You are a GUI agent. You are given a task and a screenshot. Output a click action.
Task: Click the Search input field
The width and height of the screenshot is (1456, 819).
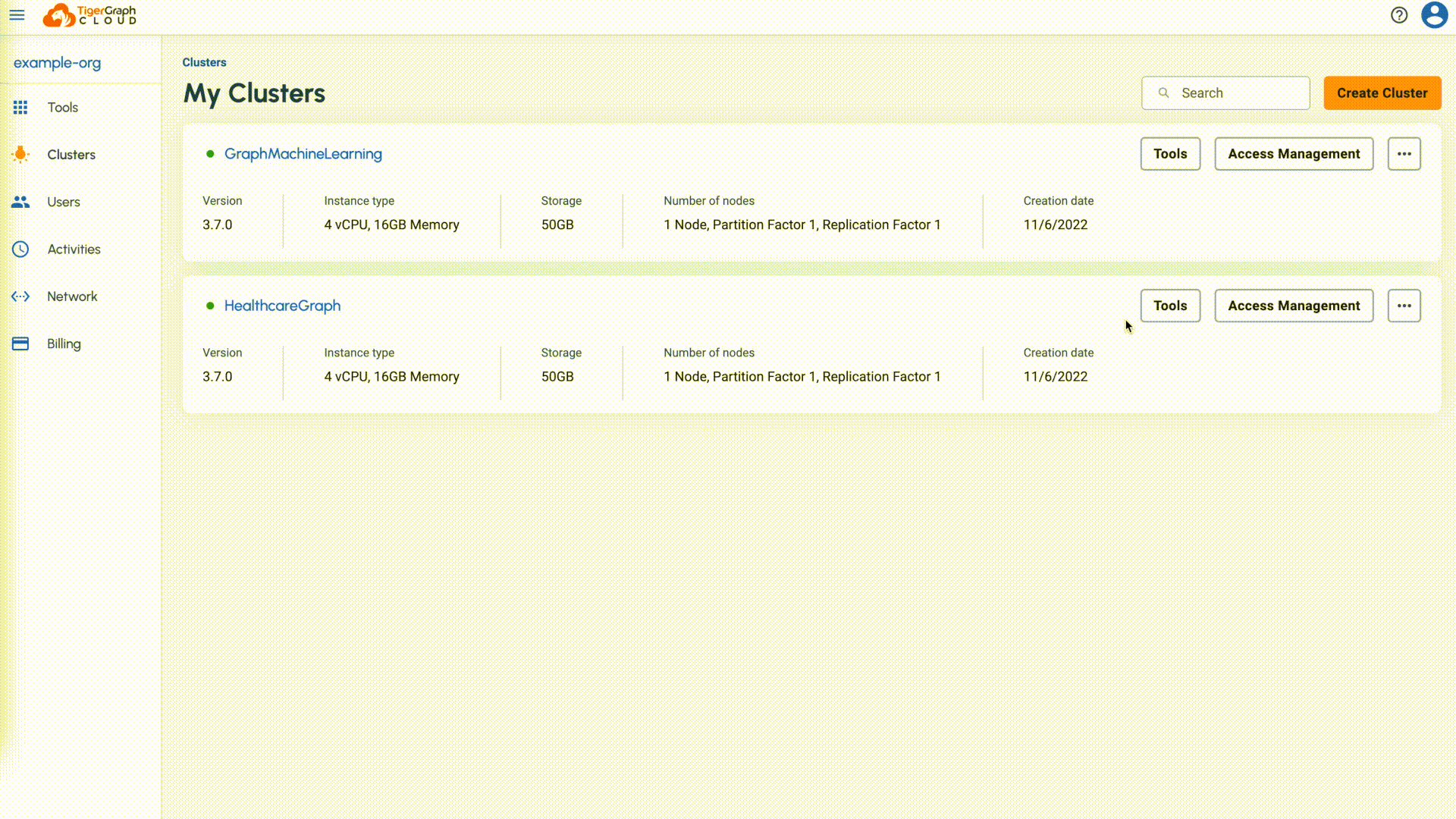(x=1226, y=92)
